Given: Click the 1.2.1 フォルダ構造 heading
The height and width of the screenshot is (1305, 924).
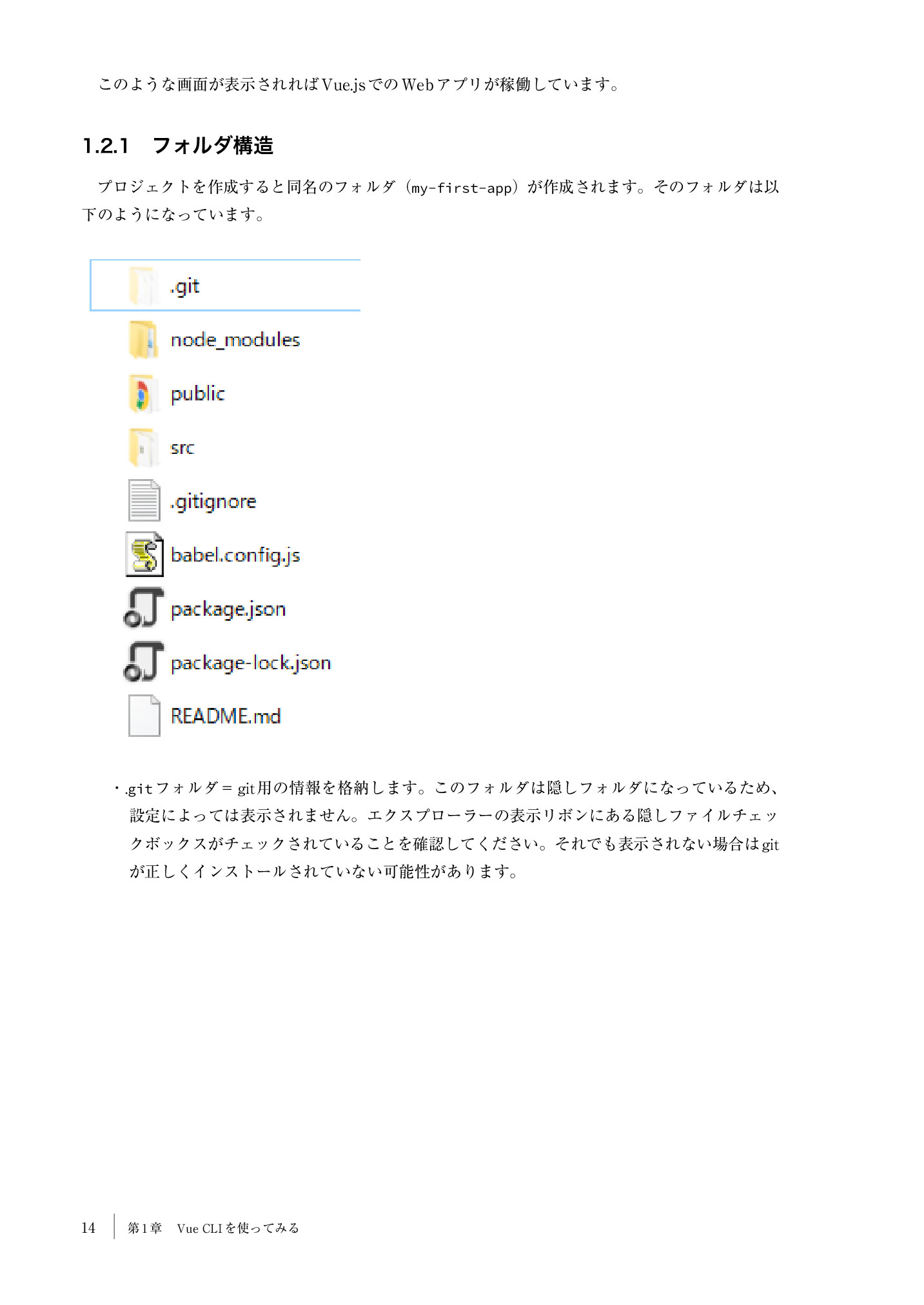Looking at the screenshot, I should pyautogui.click(x=179, y=146).
